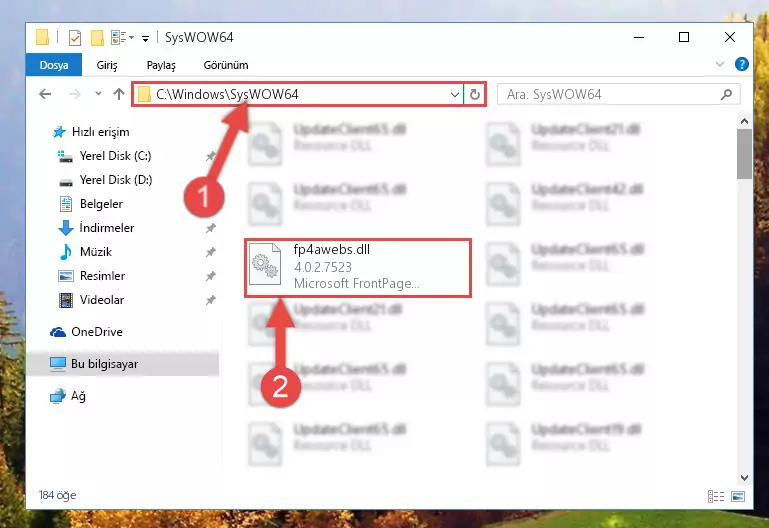
Task: Click the pin icon next to Müzik
Action: click(x=210, y=252)
